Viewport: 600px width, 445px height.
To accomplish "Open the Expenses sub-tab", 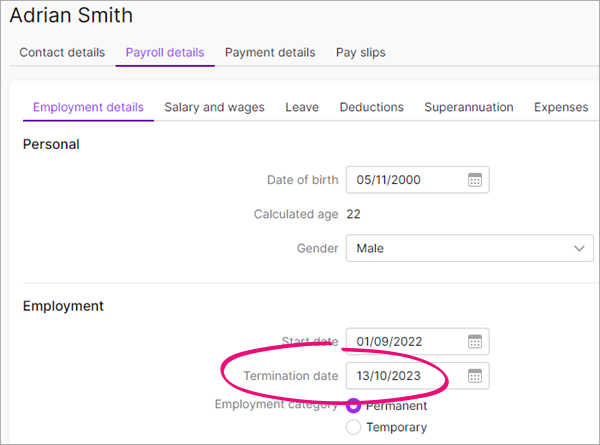I will coord(561,107).
